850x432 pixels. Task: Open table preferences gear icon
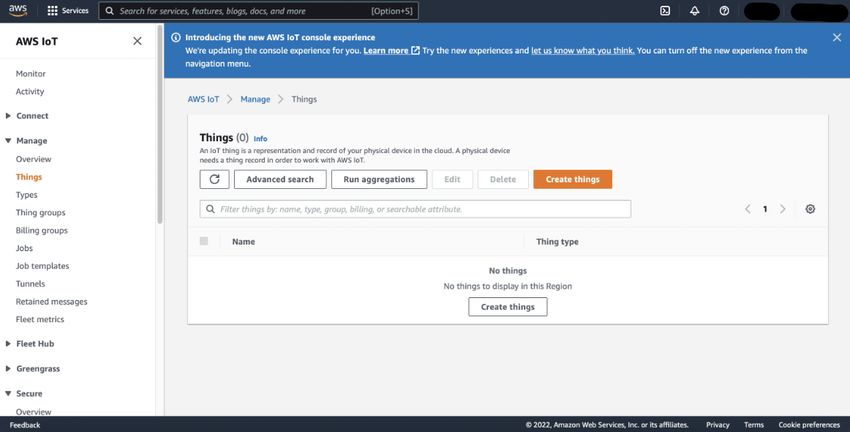click(810, 209)
